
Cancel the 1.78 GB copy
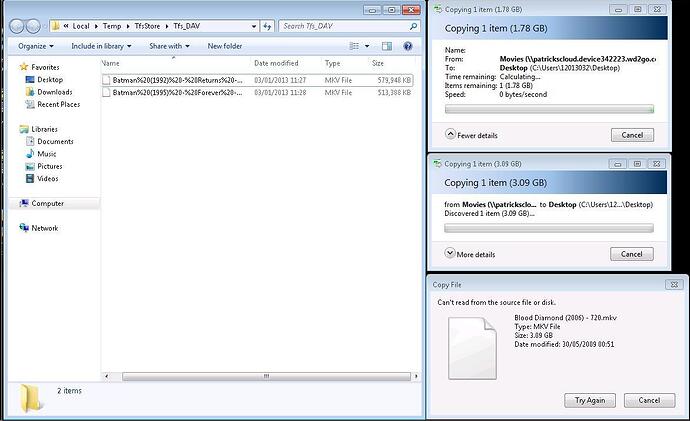click(632, 135)
